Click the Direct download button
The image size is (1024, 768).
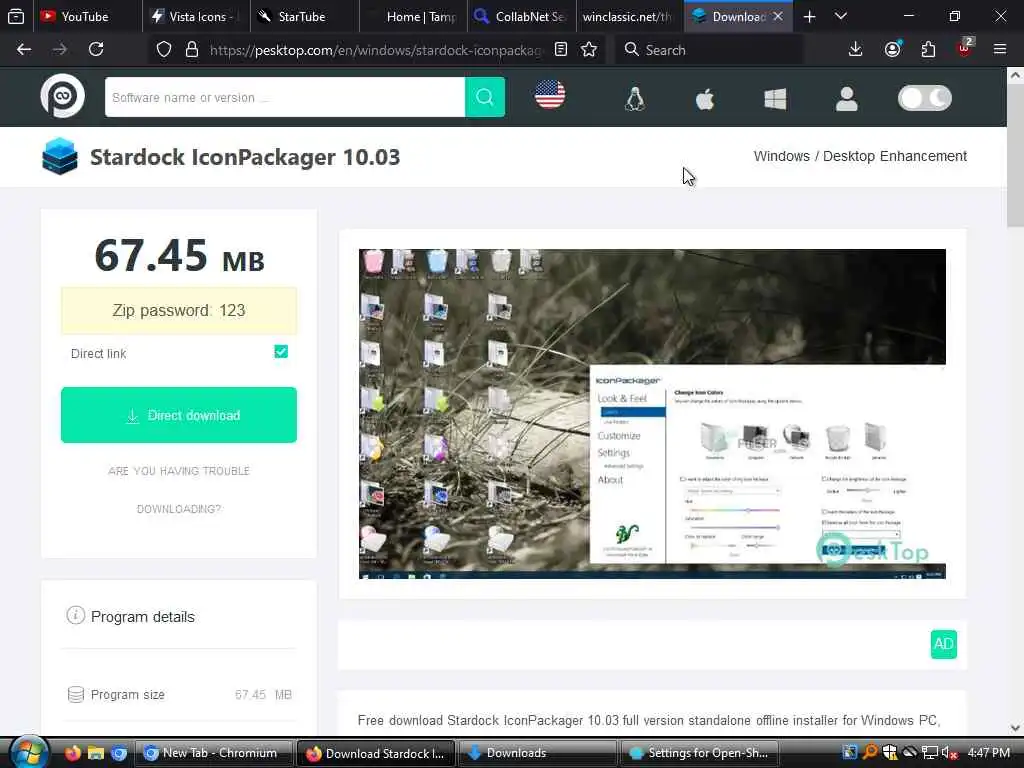179,415
